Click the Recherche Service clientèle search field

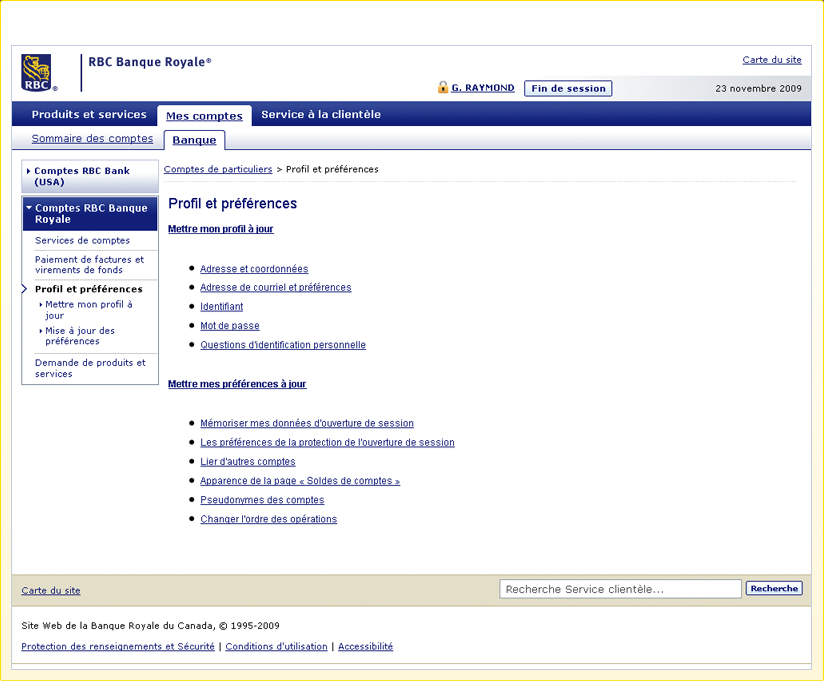click(x=620, y=589)
